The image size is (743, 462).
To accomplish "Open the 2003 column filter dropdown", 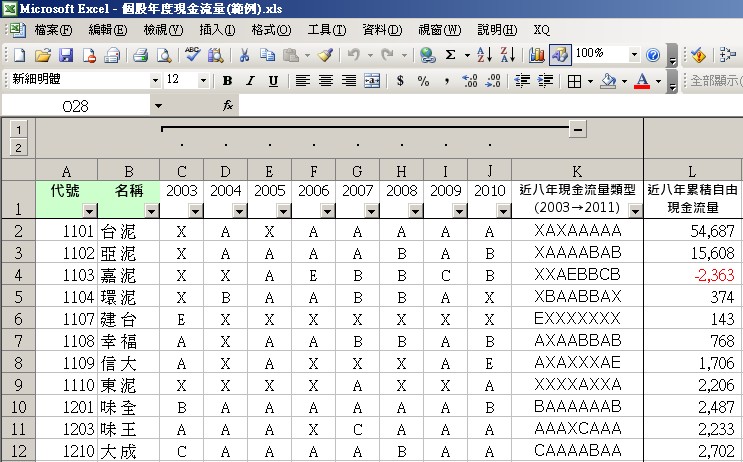I will pyautogui.click(x=196, y=210).
